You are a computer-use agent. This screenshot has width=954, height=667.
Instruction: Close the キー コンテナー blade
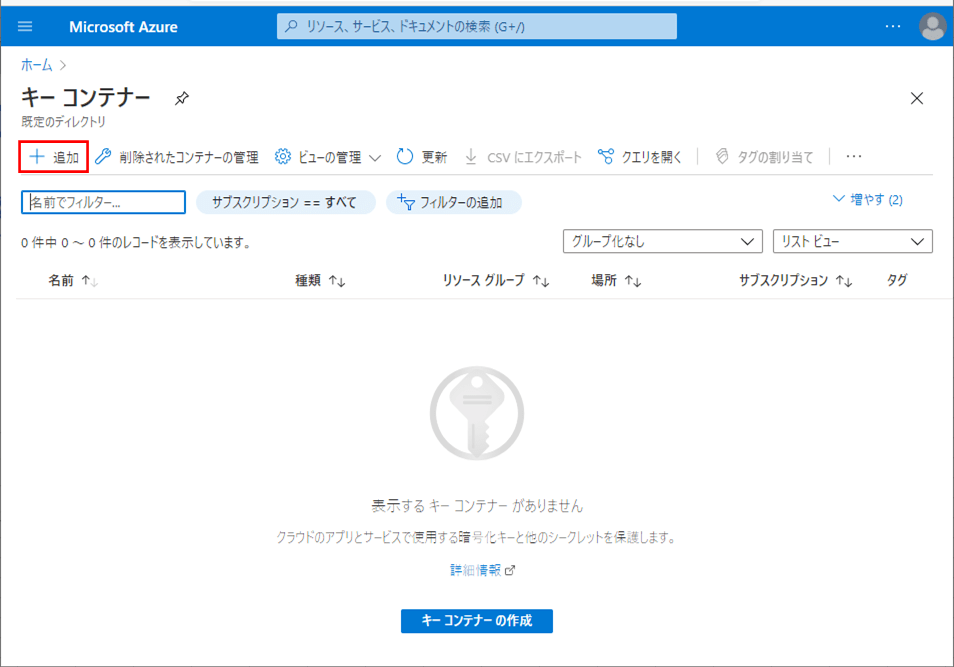point(916,98)
